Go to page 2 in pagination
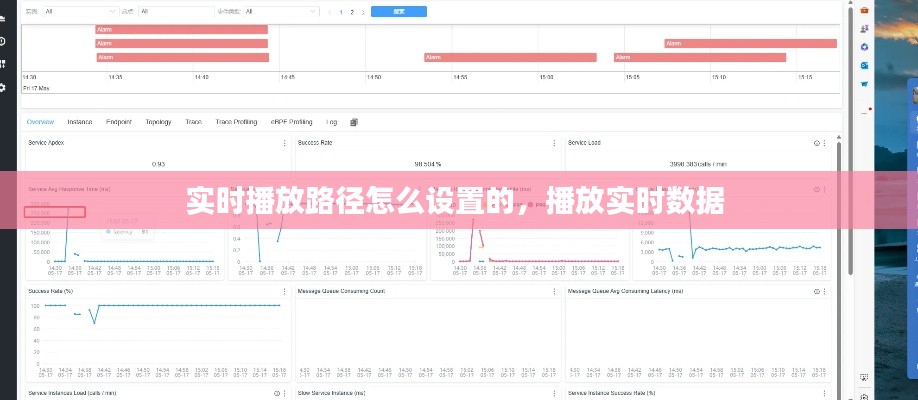 coord(351,12)
